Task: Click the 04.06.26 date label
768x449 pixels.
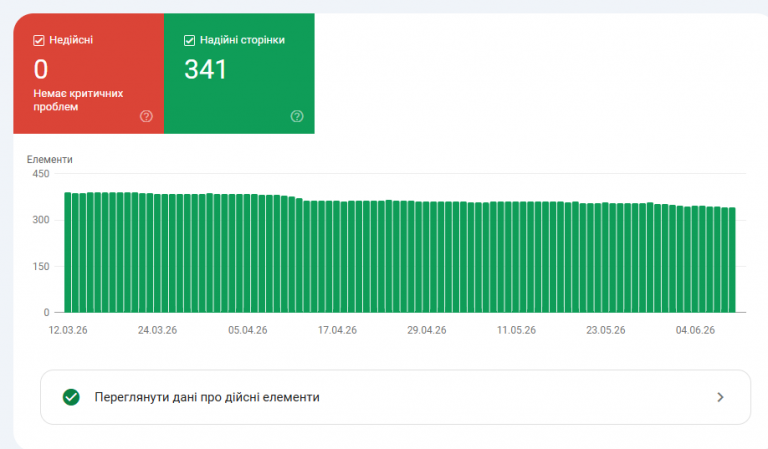Action: click(x=696, y=330)
